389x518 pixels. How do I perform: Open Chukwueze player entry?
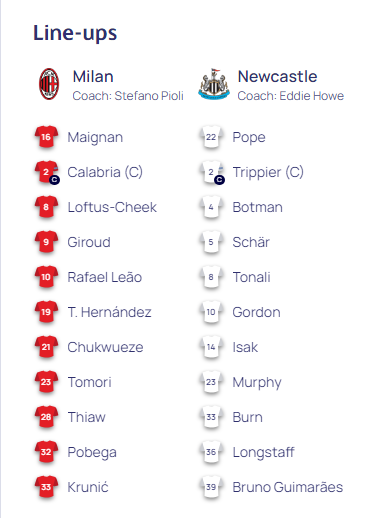point(105,347)
